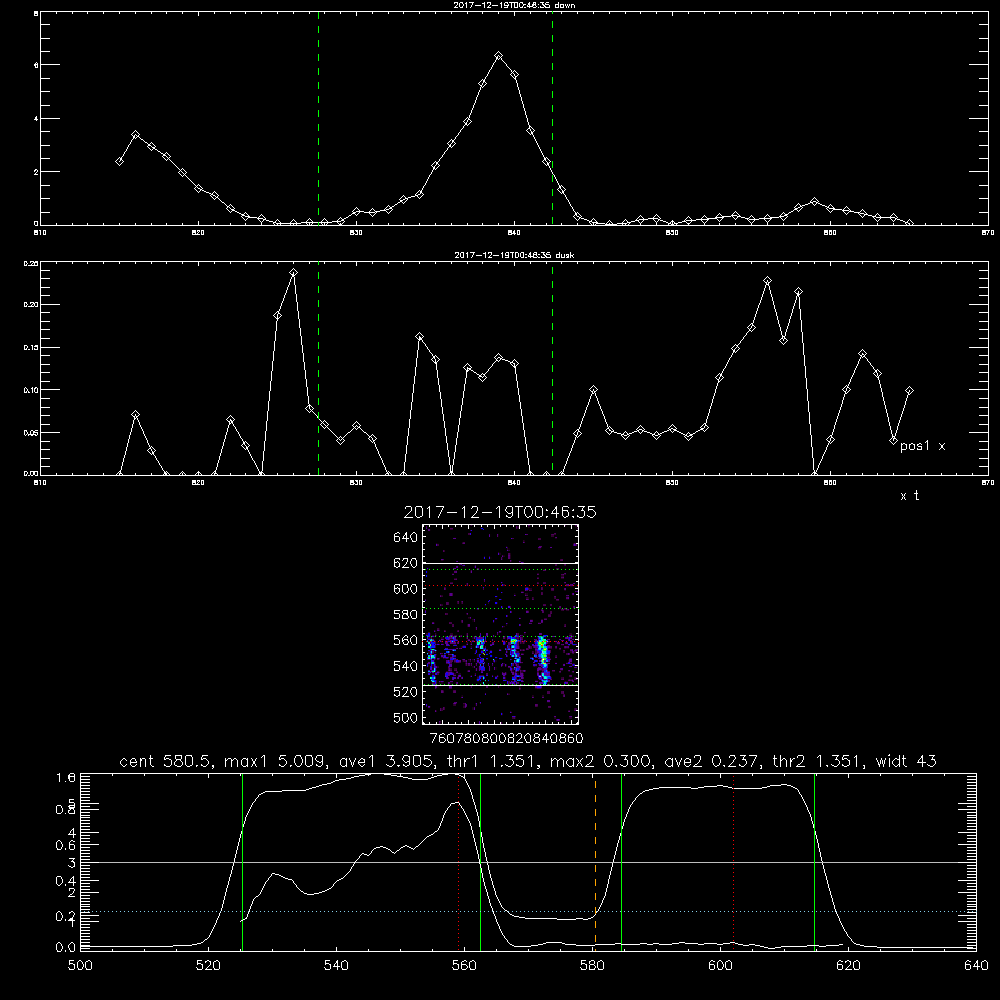Click the image x-axis label string 760780800820840860

(506, 738)
